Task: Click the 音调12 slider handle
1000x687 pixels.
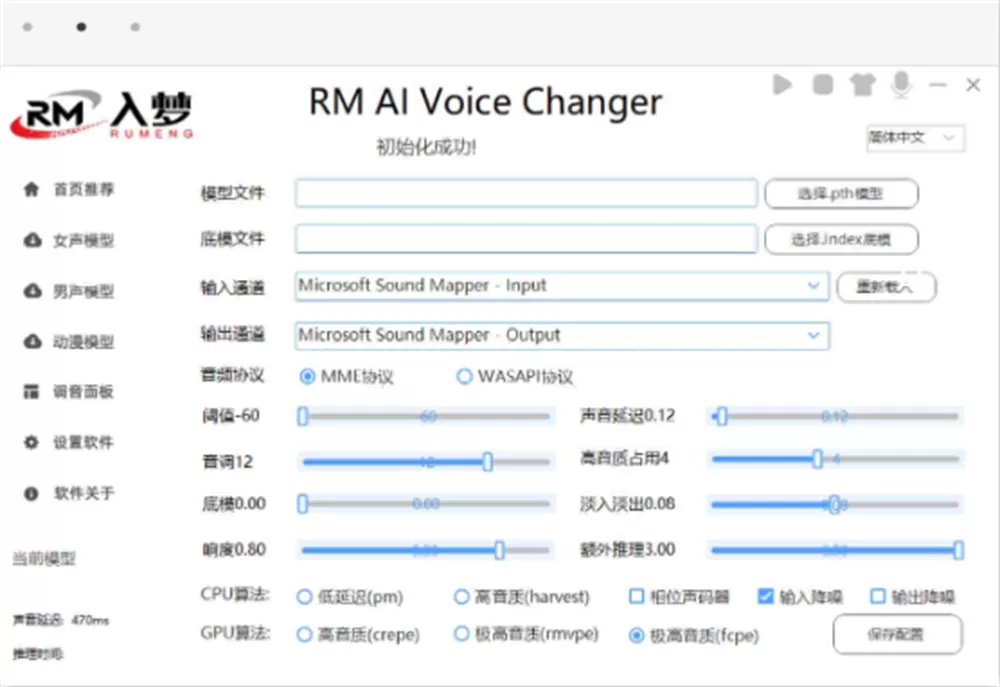Action: 487,462
